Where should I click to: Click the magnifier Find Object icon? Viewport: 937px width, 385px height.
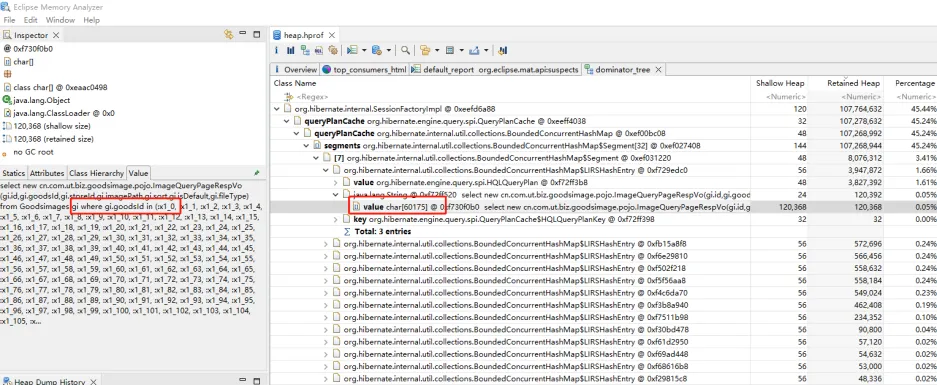(405, 50)
